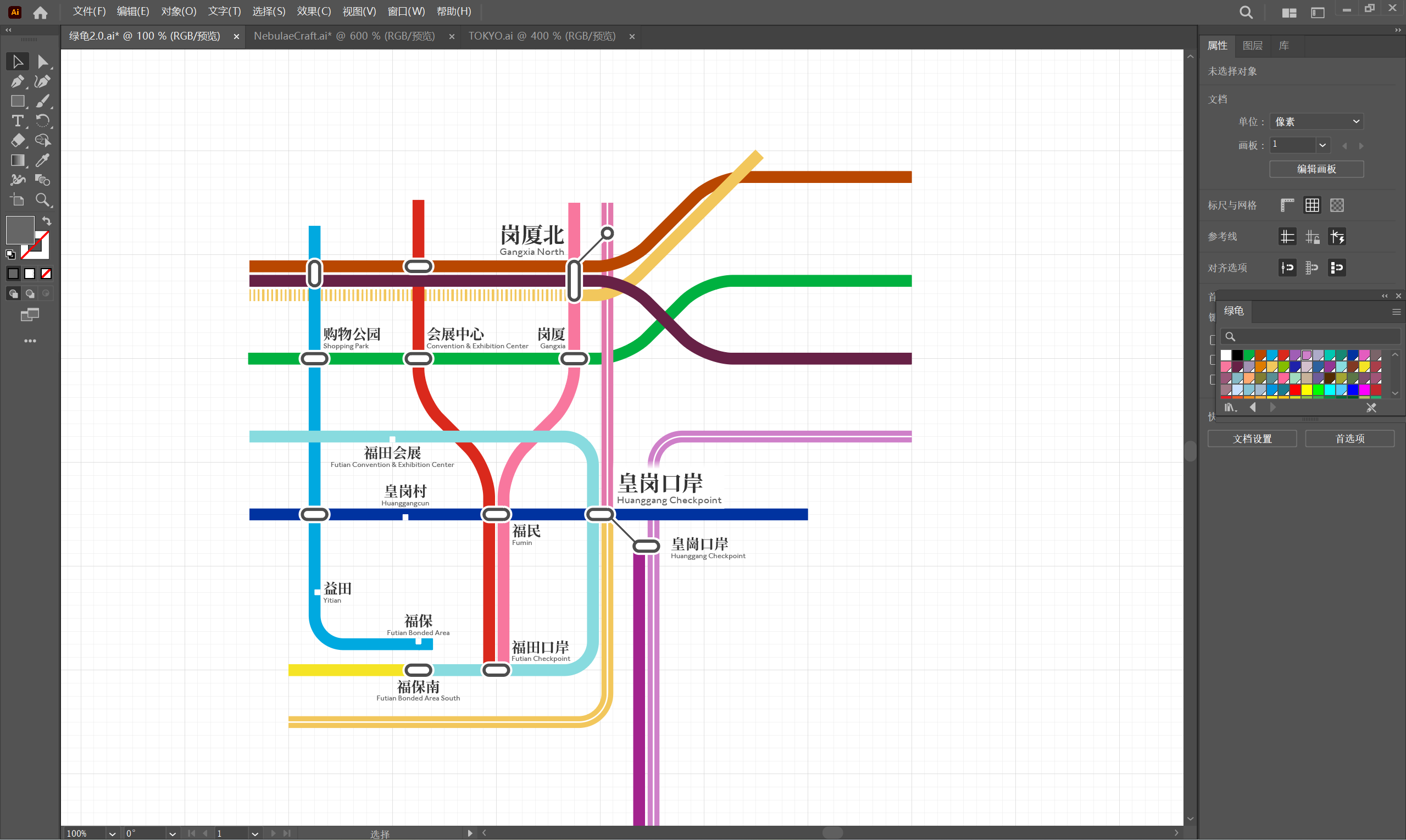The height and width of the screenshot is (840, 1406).
Task: Pick the black swatch in 绿龟 panel
Action: tap(1237, 355)
